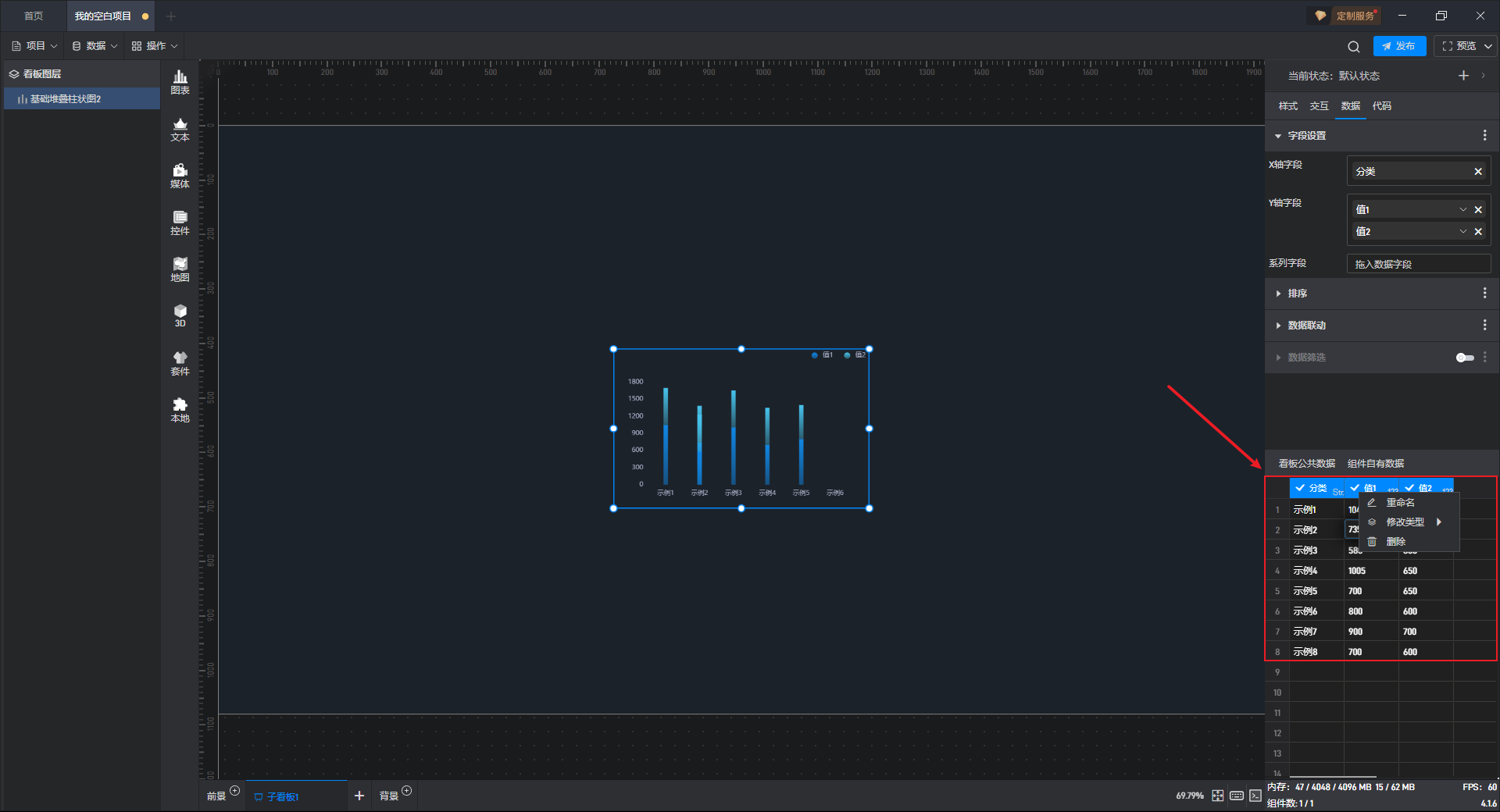1500x812 pixels.
Task: Remove 值1 from the Y轴字段
Action: [x=1478, y=210]
